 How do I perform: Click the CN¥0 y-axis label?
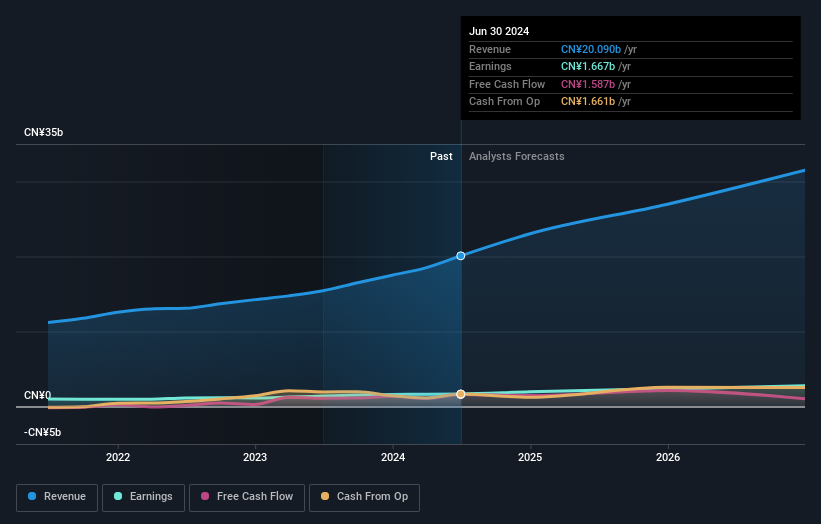[x=37, y=395]
